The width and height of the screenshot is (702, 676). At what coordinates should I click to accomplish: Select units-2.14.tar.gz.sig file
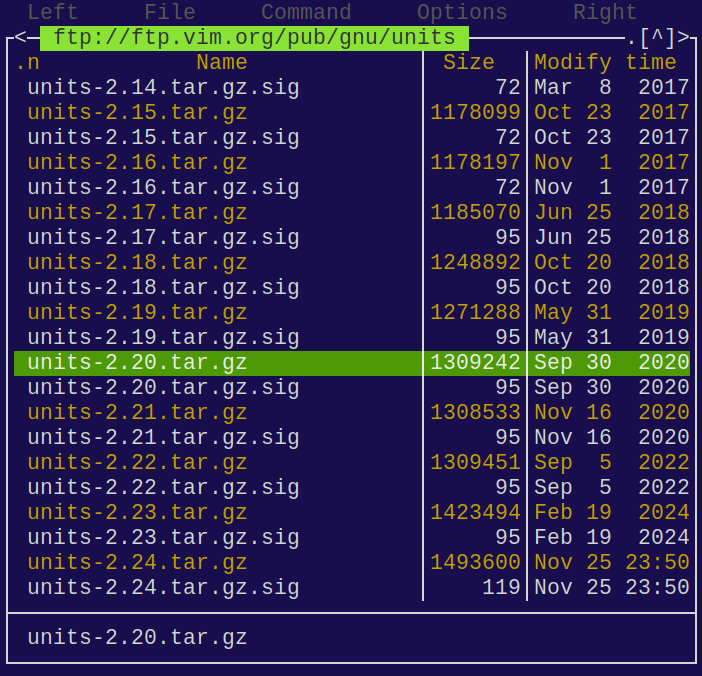tap(163, 88)
